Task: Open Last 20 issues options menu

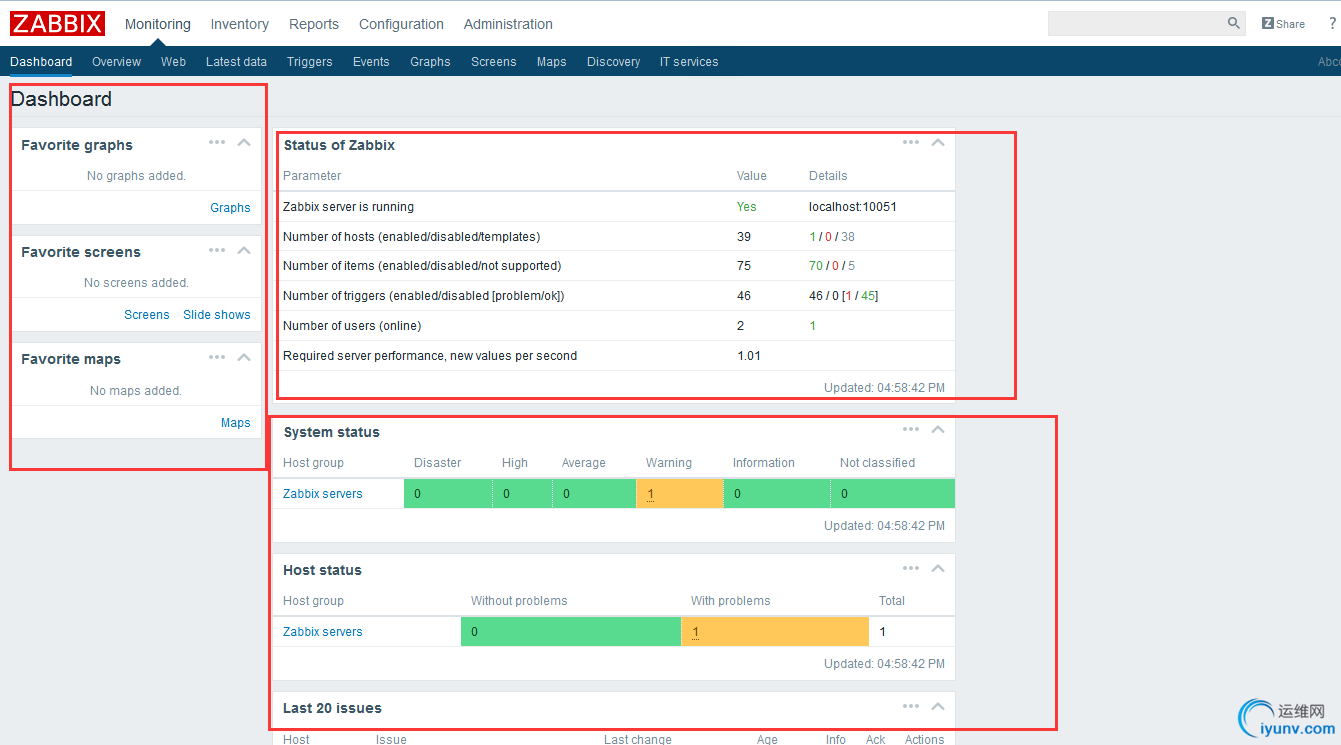Action: [x=911, y=706]
